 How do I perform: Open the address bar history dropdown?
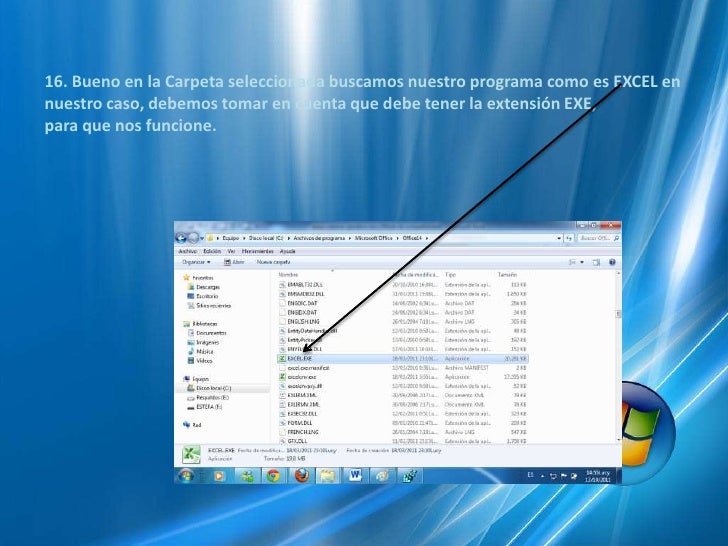click(x=559, y=238)
